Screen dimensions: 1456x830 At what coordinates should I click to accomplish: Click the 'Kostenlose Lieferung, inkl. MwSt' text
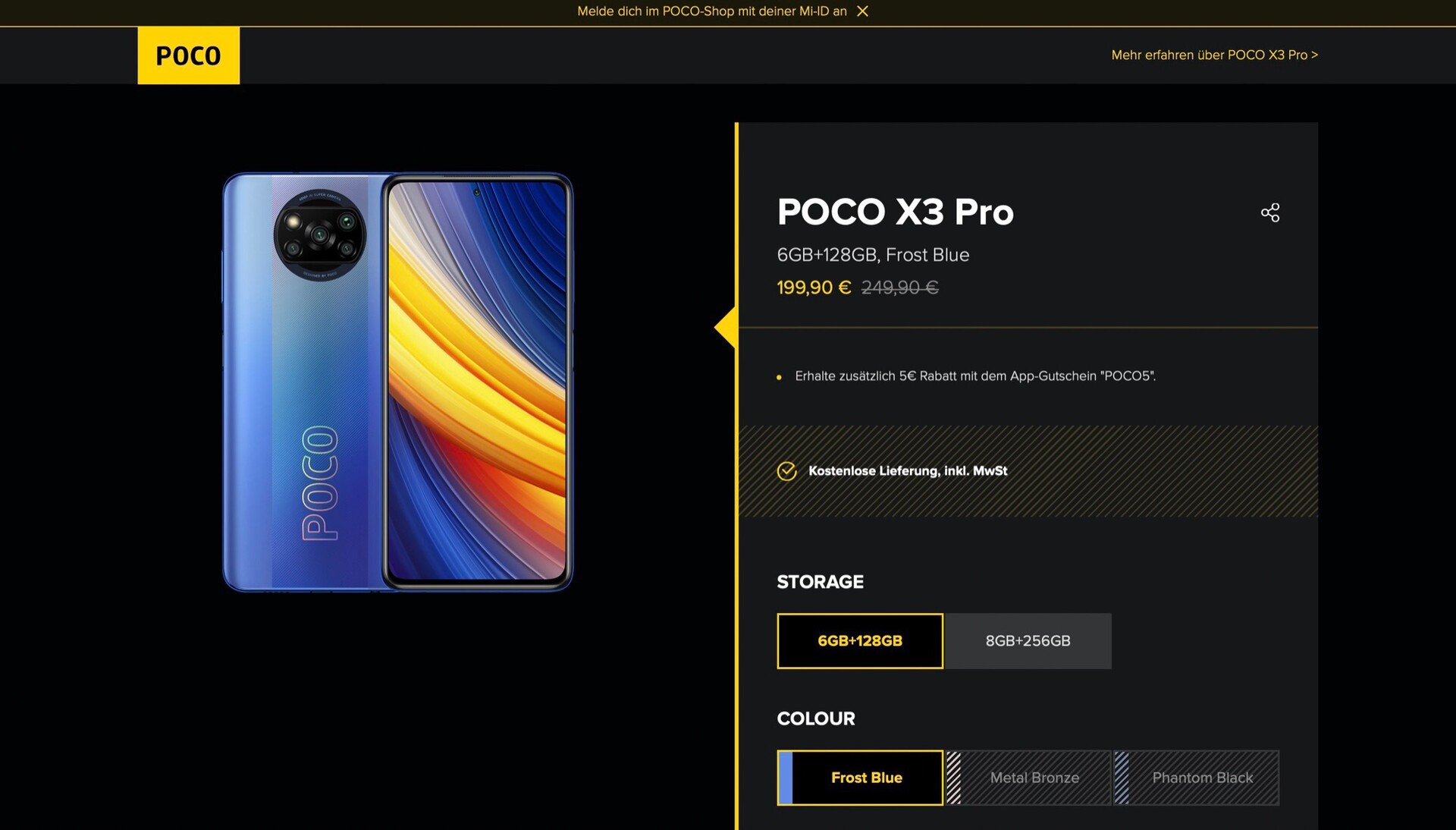(x=908, y=471)
